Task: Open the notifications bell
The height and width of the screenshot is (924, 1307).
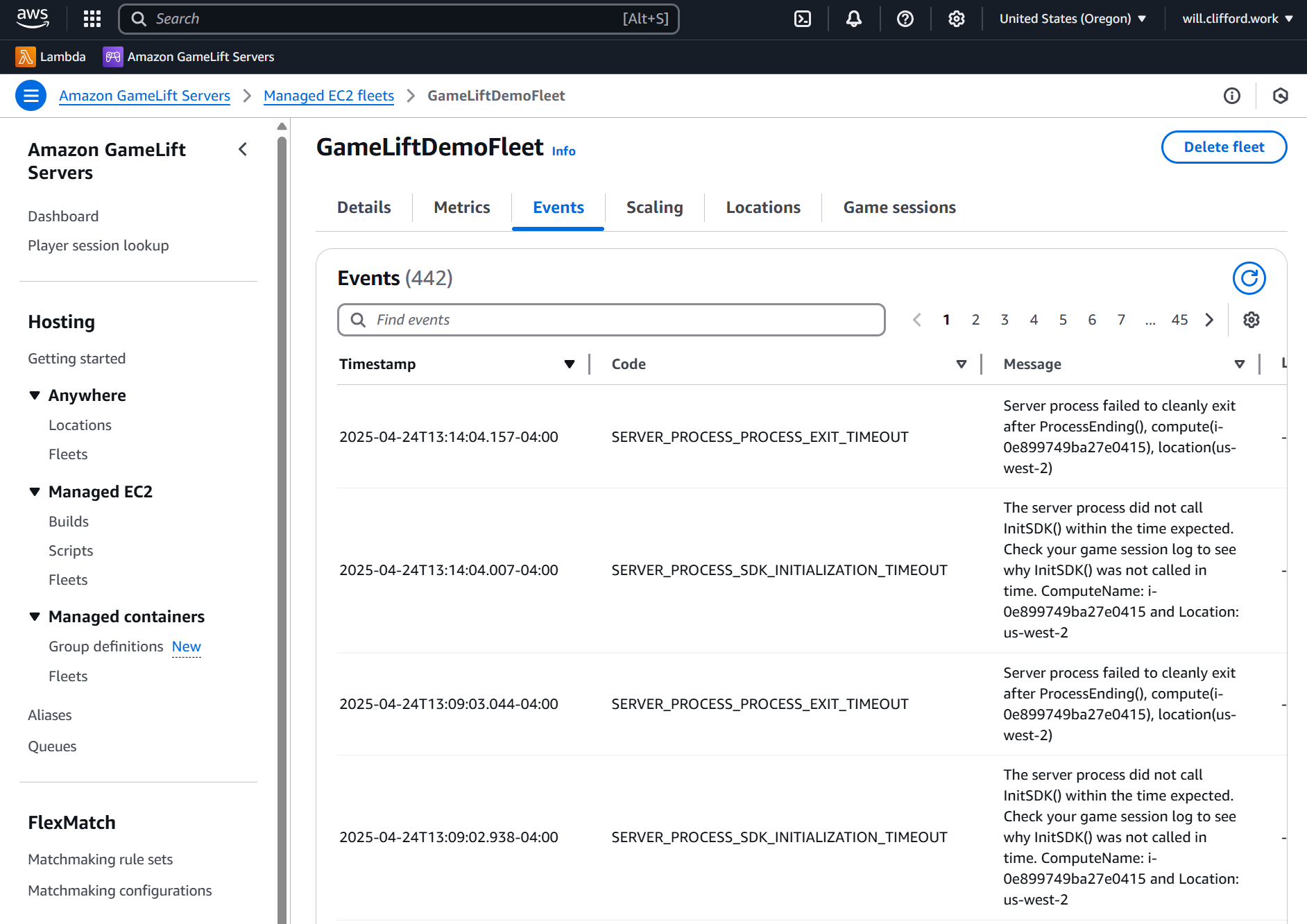Action: 853,19
